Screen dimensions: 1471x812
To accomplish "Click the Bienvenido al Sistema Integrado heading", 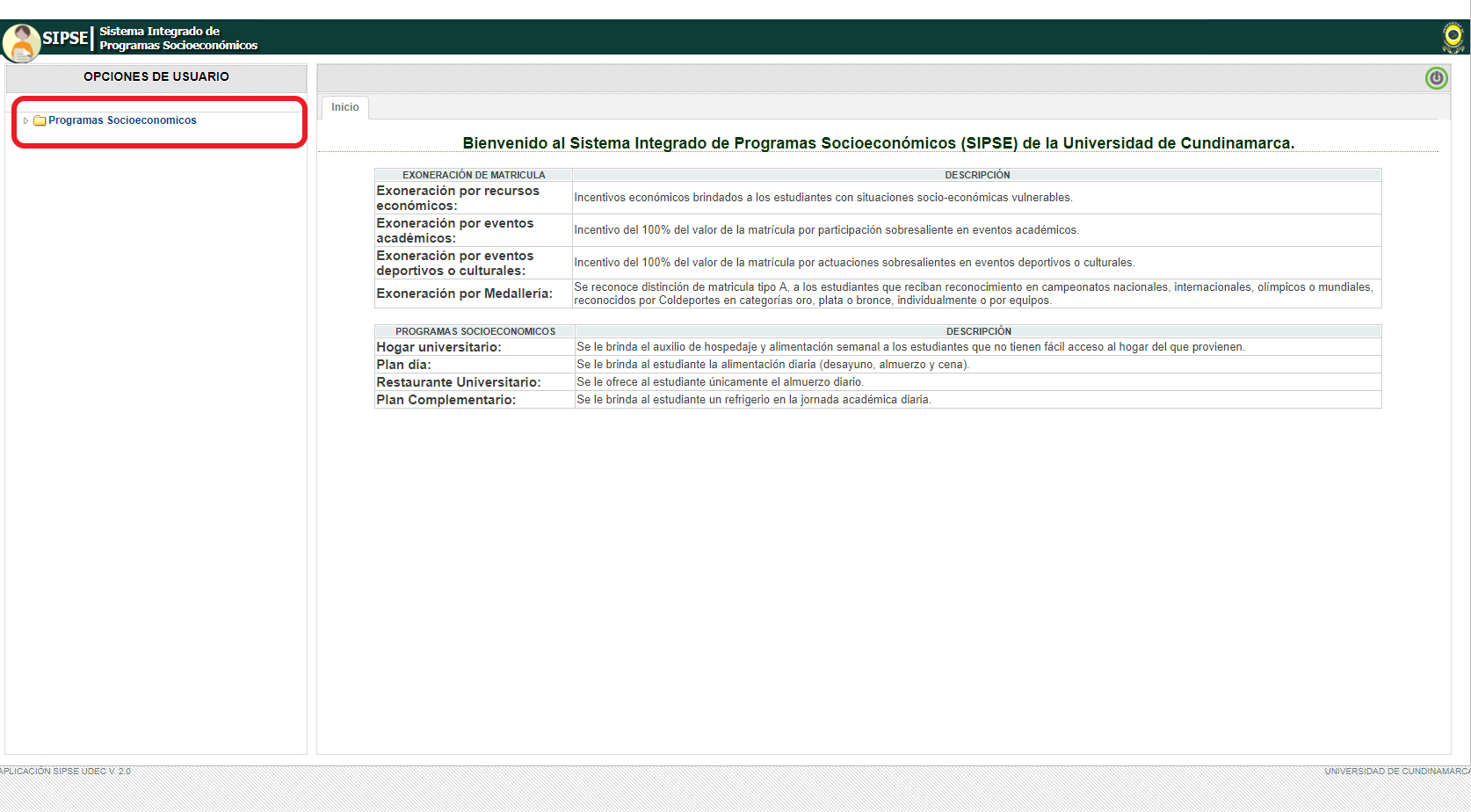I will (x=879, y=143).
